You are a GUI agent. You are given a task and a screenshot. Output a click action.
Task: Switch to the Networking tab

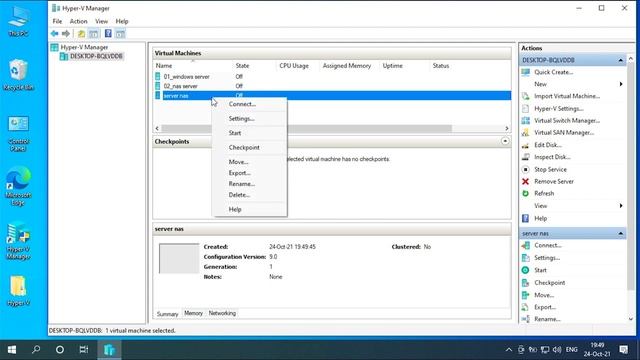click(222, 313)
